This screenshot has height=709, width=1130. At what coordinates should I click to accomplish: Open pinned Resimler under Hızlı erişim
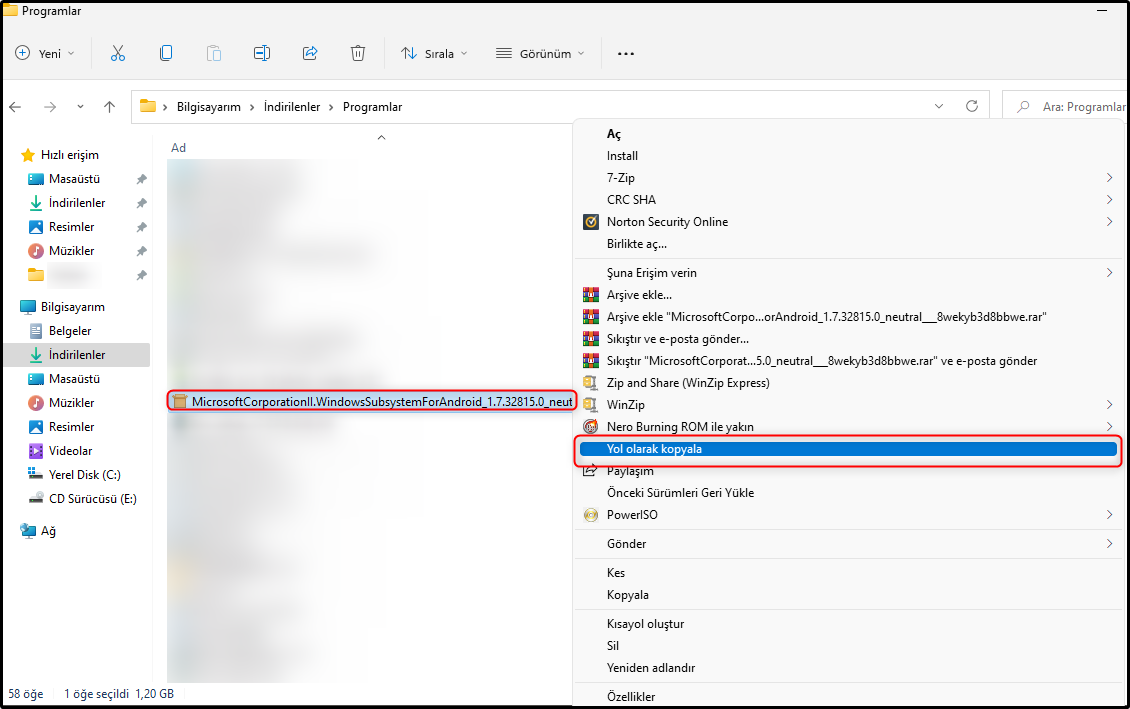click(x=71, y=226)
